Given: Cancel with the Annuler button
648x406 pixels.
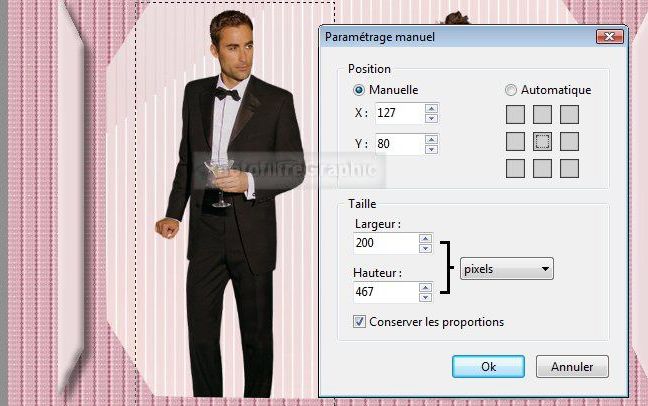Looking at the screenshot, I should (x=572, y=366).
